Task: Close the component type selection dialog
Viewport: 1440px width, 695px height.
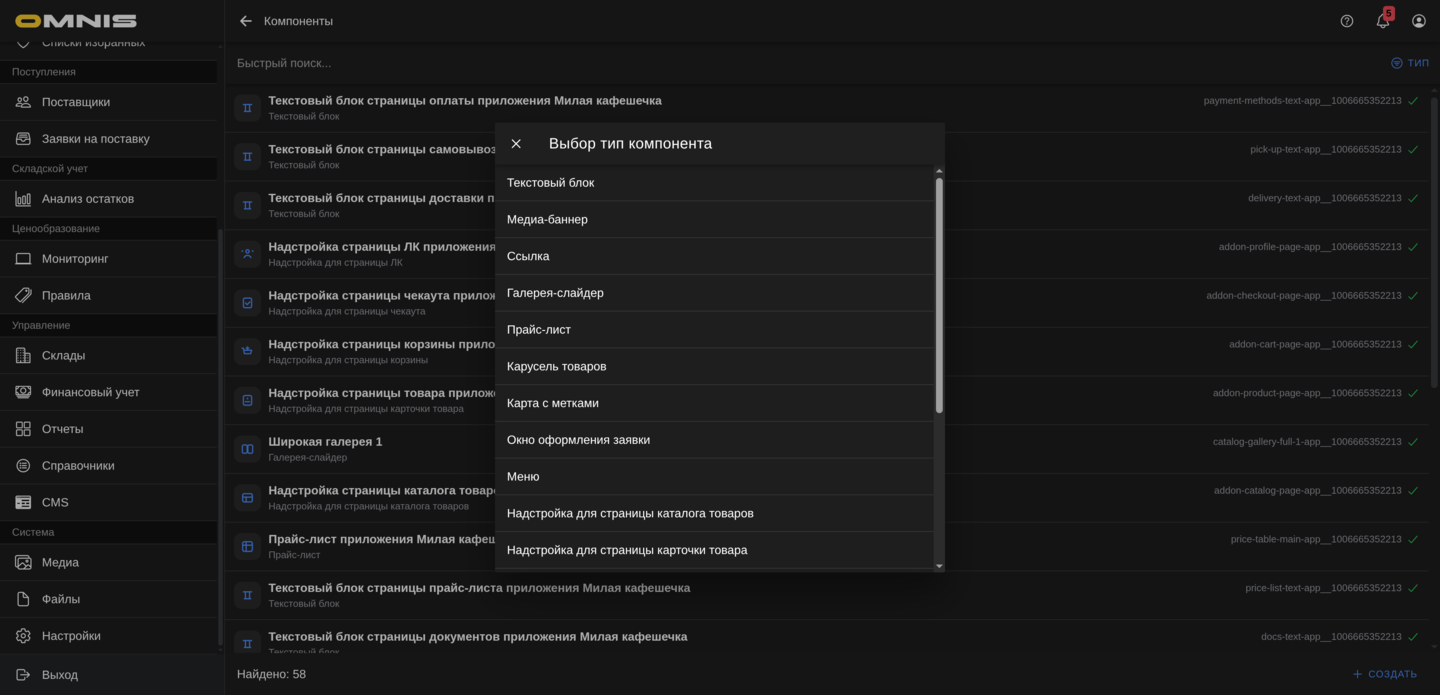Action: [x=516, y=143]
